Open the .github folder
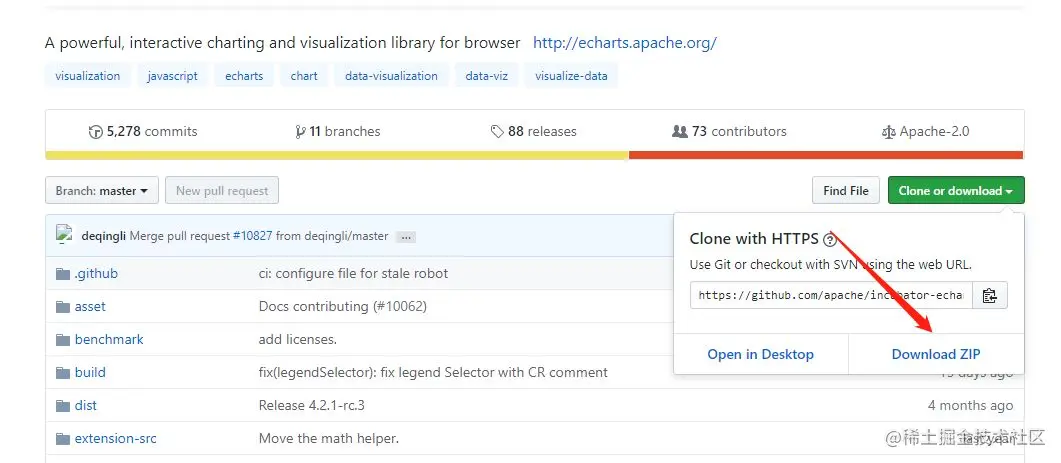 (x=96, y=273)
